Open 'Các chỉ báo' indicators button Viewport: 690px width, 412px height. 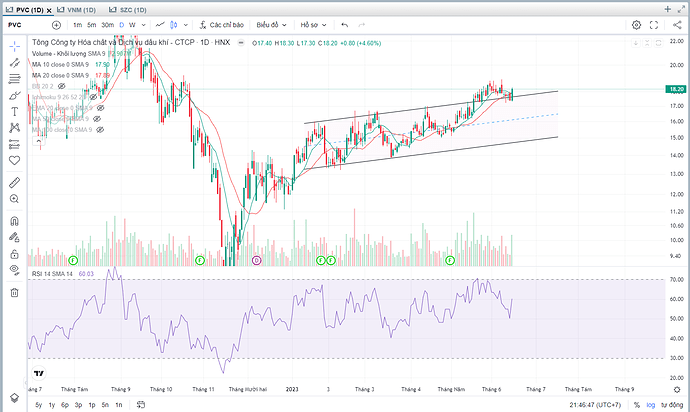click(218, 24)
